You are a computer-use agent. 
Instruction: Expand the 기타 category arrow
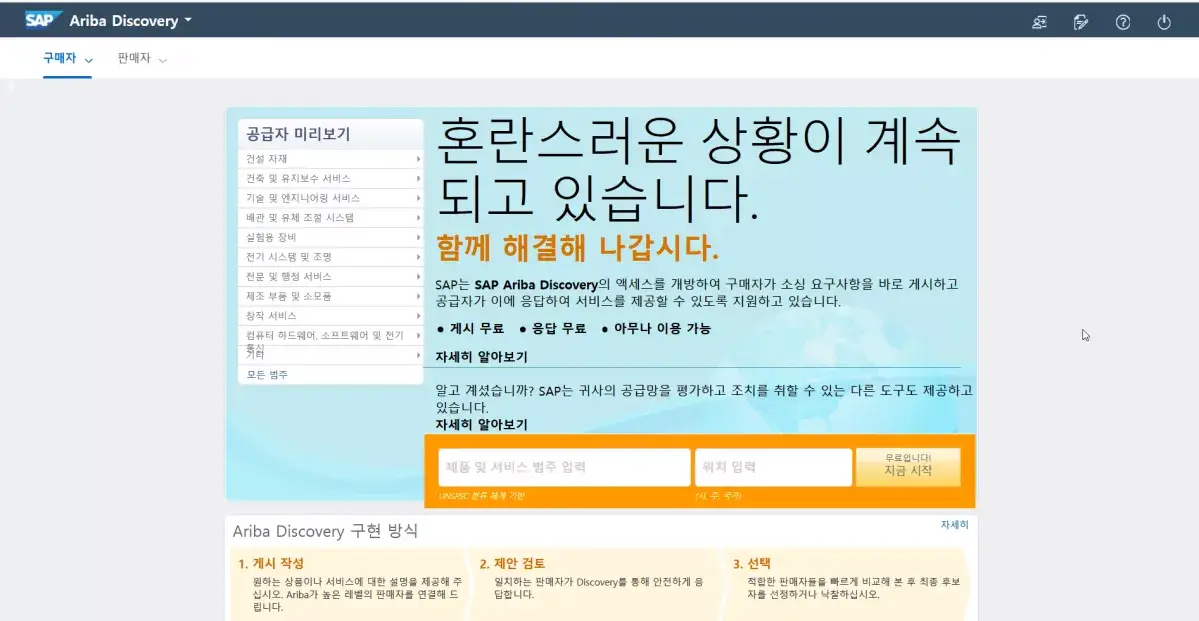click(x=418, y=355)
